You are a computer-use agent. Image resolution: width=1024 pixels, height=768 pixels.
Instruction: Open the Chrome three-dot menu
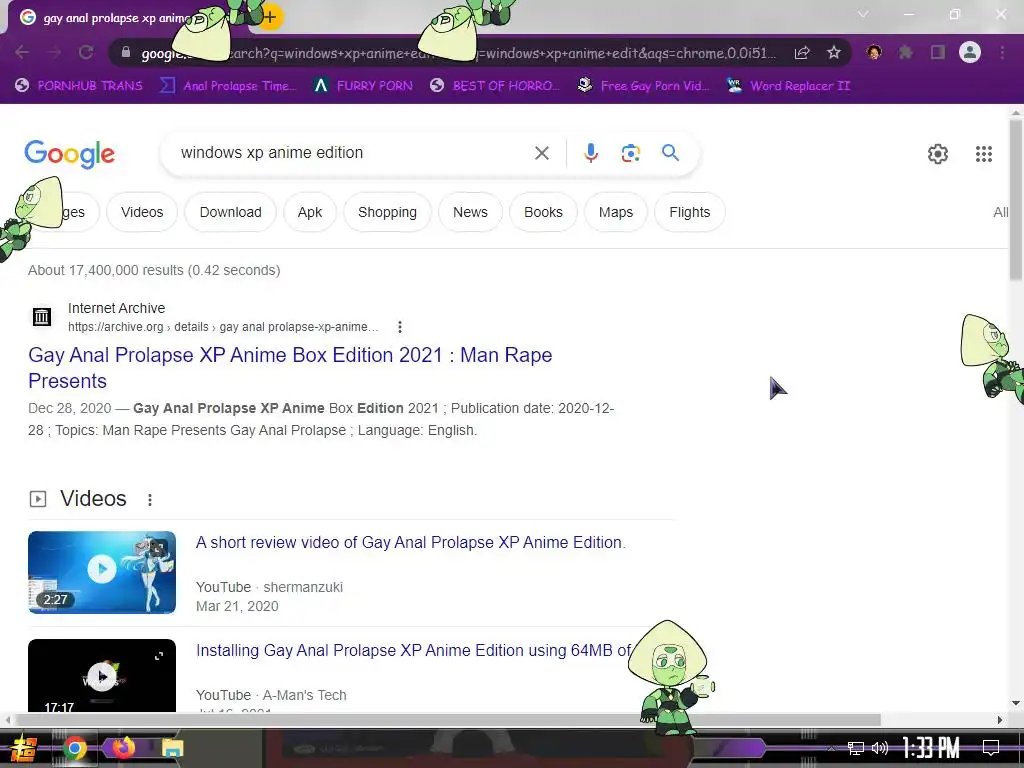click(x=1002, y=52)
